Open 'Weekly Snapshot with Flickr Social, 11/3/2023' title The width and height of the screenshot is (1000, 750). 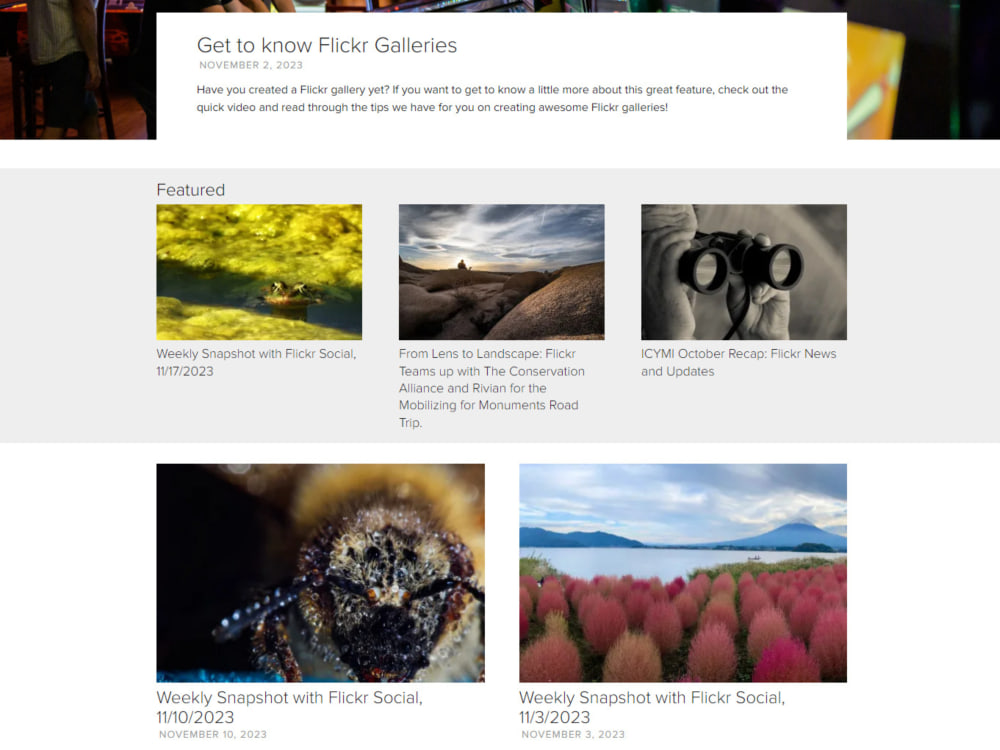pos(652,707)
